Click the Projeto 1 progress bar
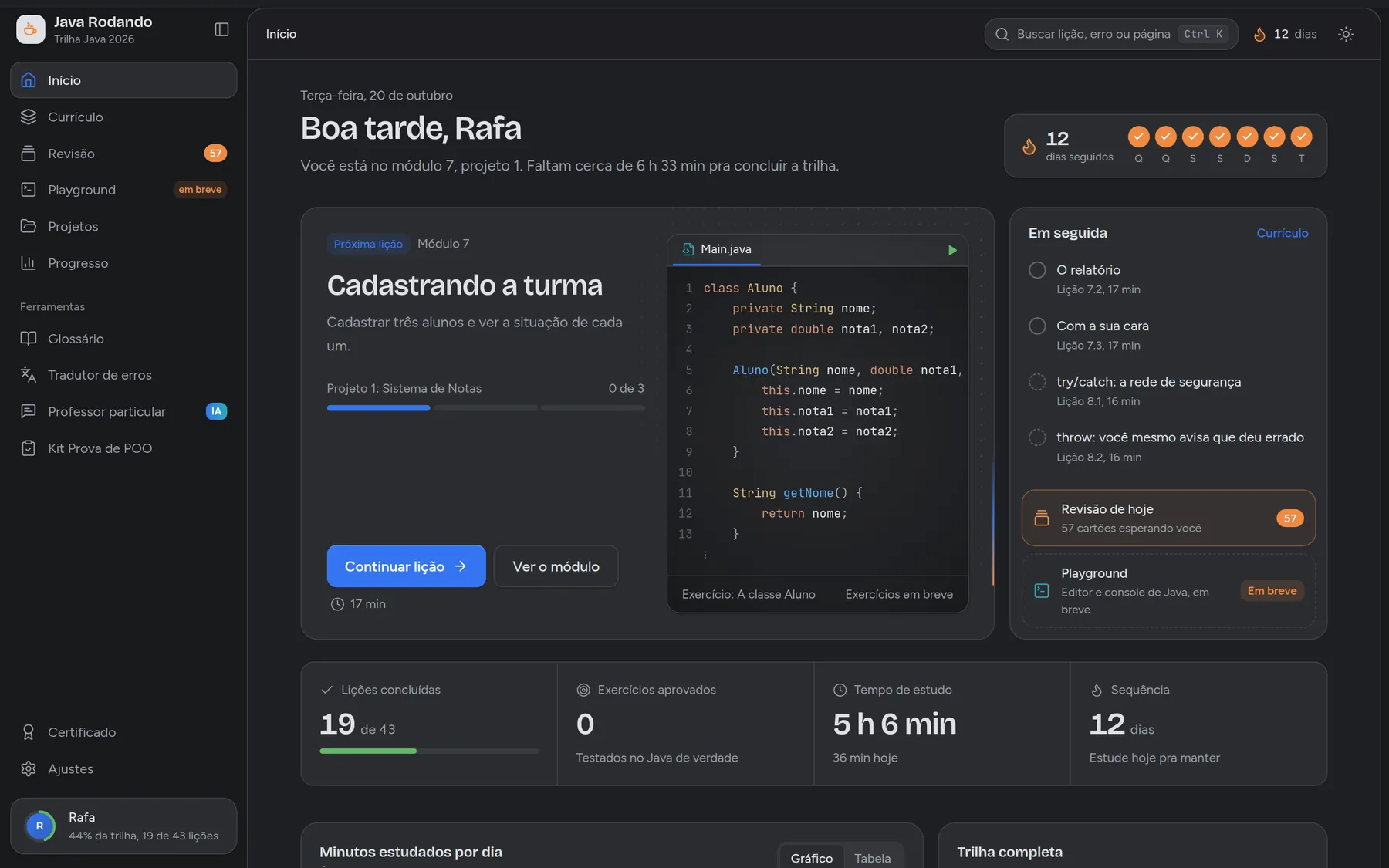 485,408
